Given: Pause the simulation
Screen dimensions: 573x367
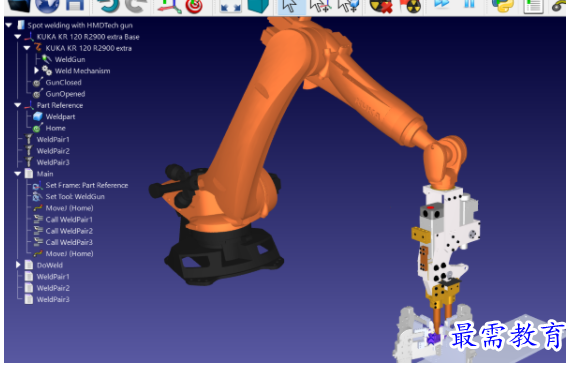Looking at the screenshot, I should pos(469,4).
